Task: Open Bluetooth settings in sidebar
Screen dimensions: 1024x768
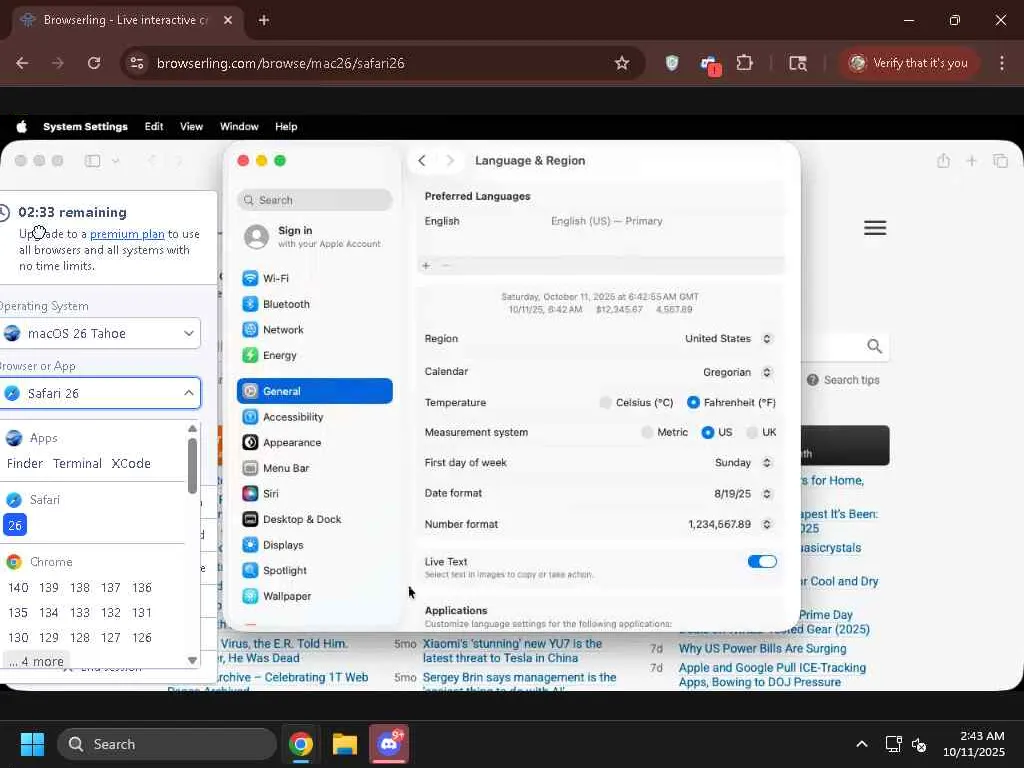Action: tap(314, 304)
